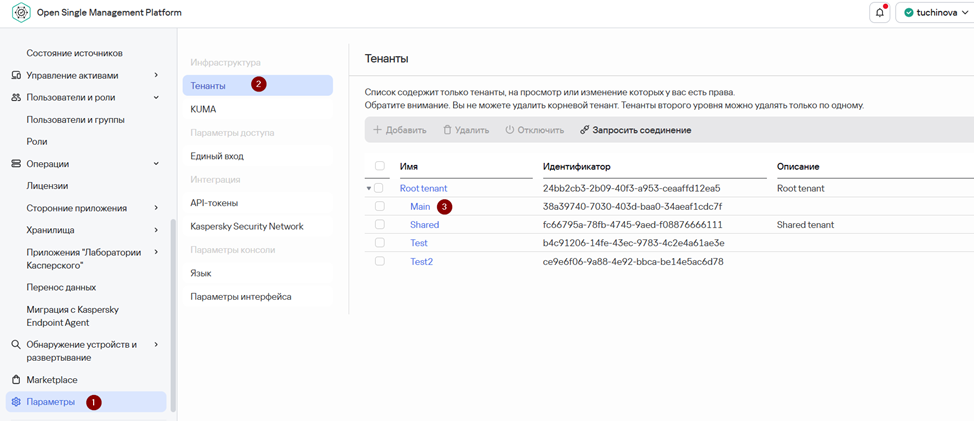Viewport: 974px width, 421px height.
Task: Sort by the Описание column header
Action: click(x=798, y=167)
